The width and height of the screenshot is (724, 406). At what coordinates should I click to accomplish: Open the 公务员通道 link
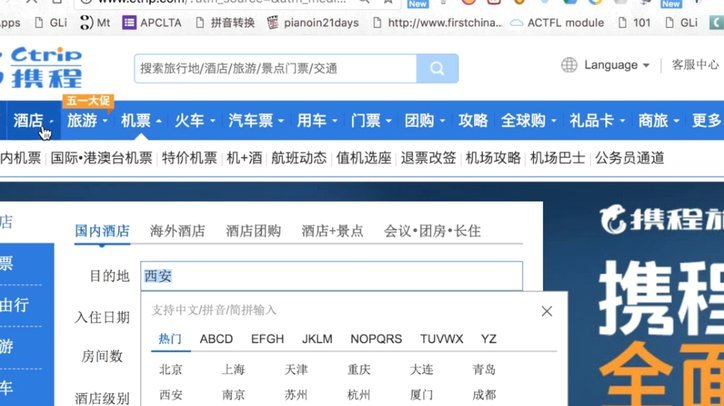(629, 158)
